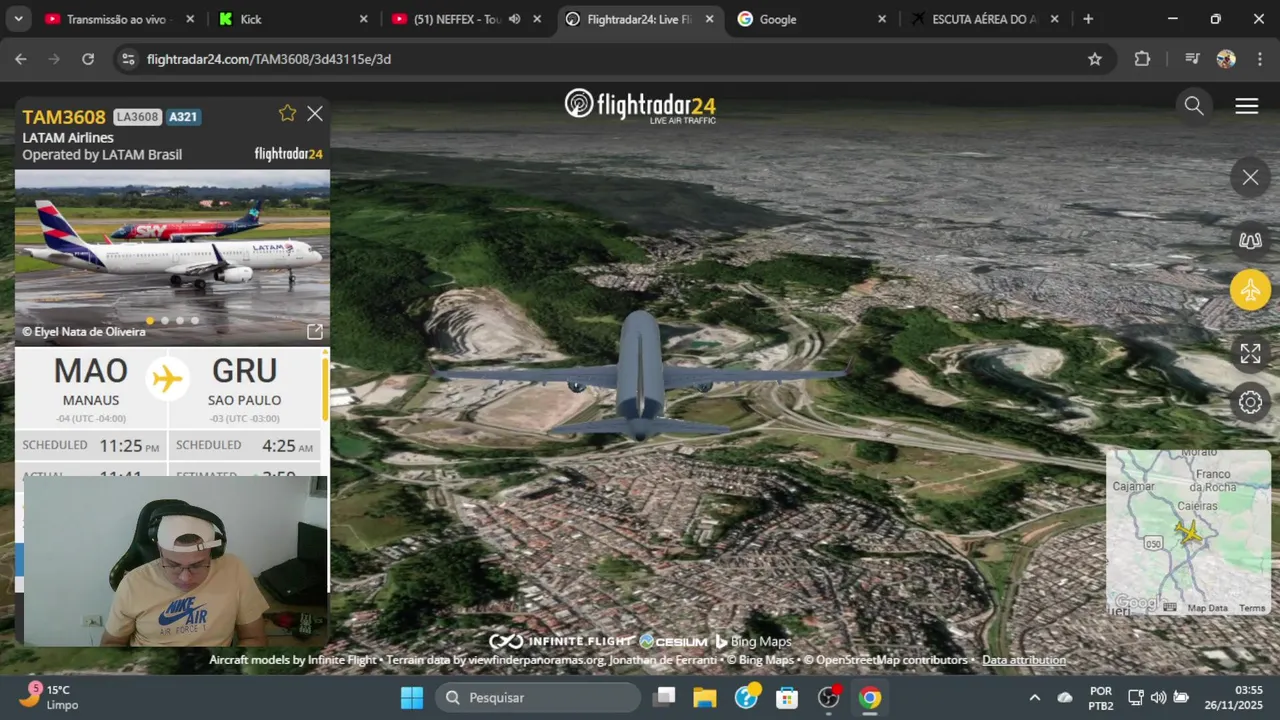Open Task View on taskbar
The image size is (1280, 720).
665,697
